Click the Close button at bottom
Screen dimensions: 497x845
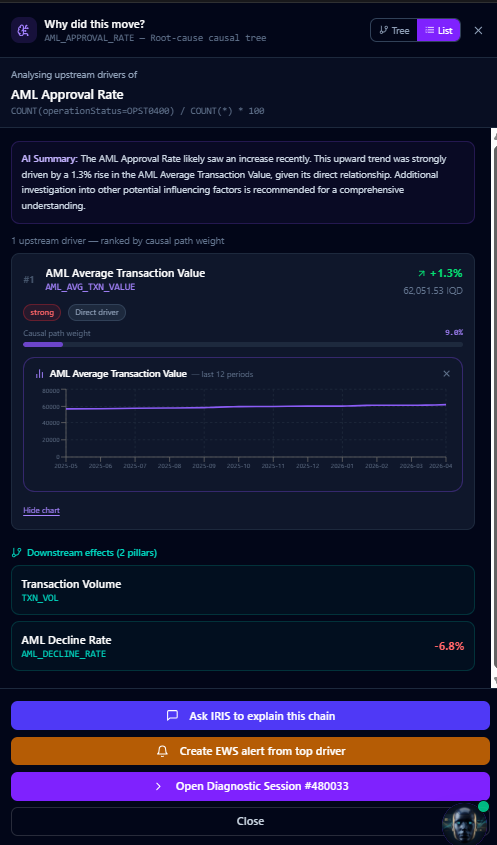point(250,821)
